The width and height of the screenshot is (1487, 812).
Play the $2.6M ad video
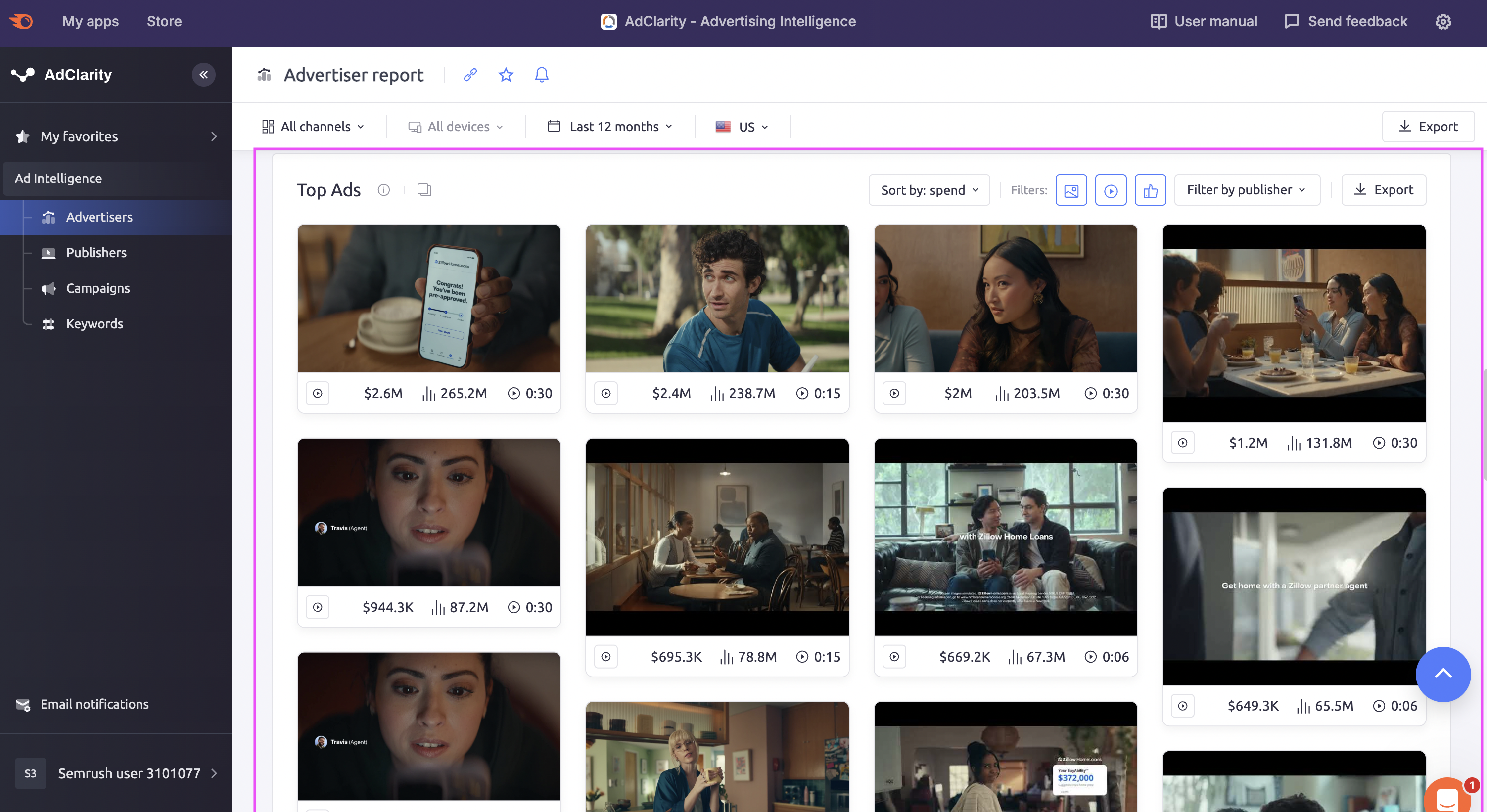(x=318, y=393)
